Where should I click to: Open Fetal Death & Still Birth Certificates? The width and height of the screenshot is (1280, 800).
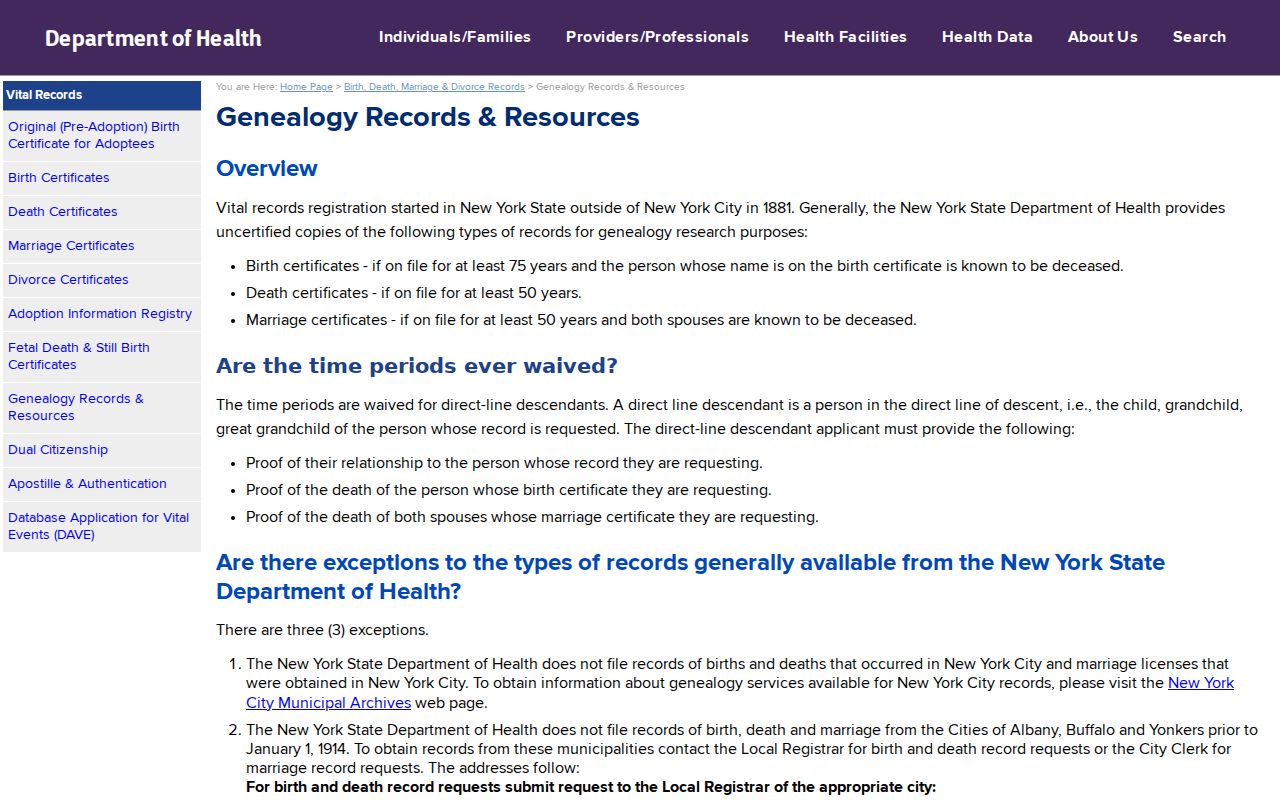click(x=102, y=356)
